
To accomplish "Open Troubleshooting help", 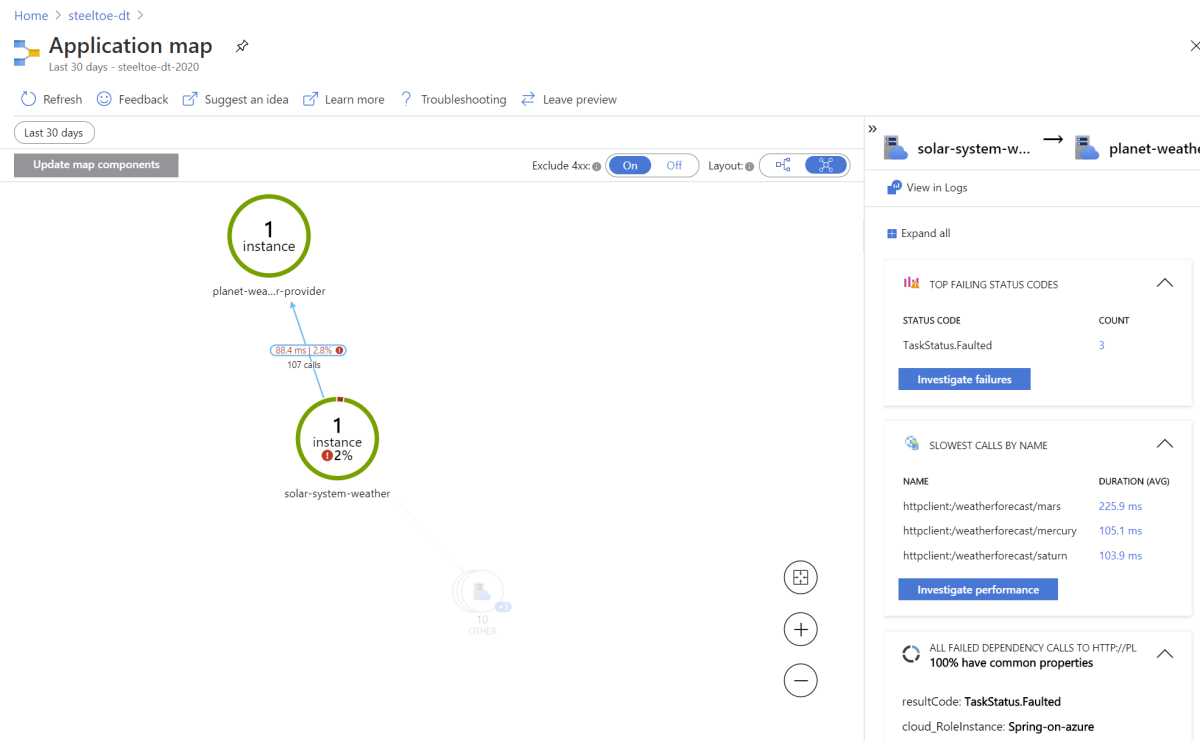I will click(453, 99).
